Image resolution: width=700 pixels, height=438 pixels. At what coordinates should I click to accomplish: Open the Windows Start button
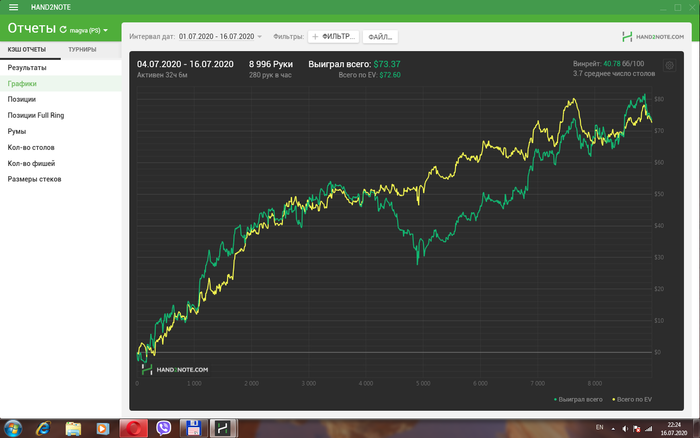(12, 429)
